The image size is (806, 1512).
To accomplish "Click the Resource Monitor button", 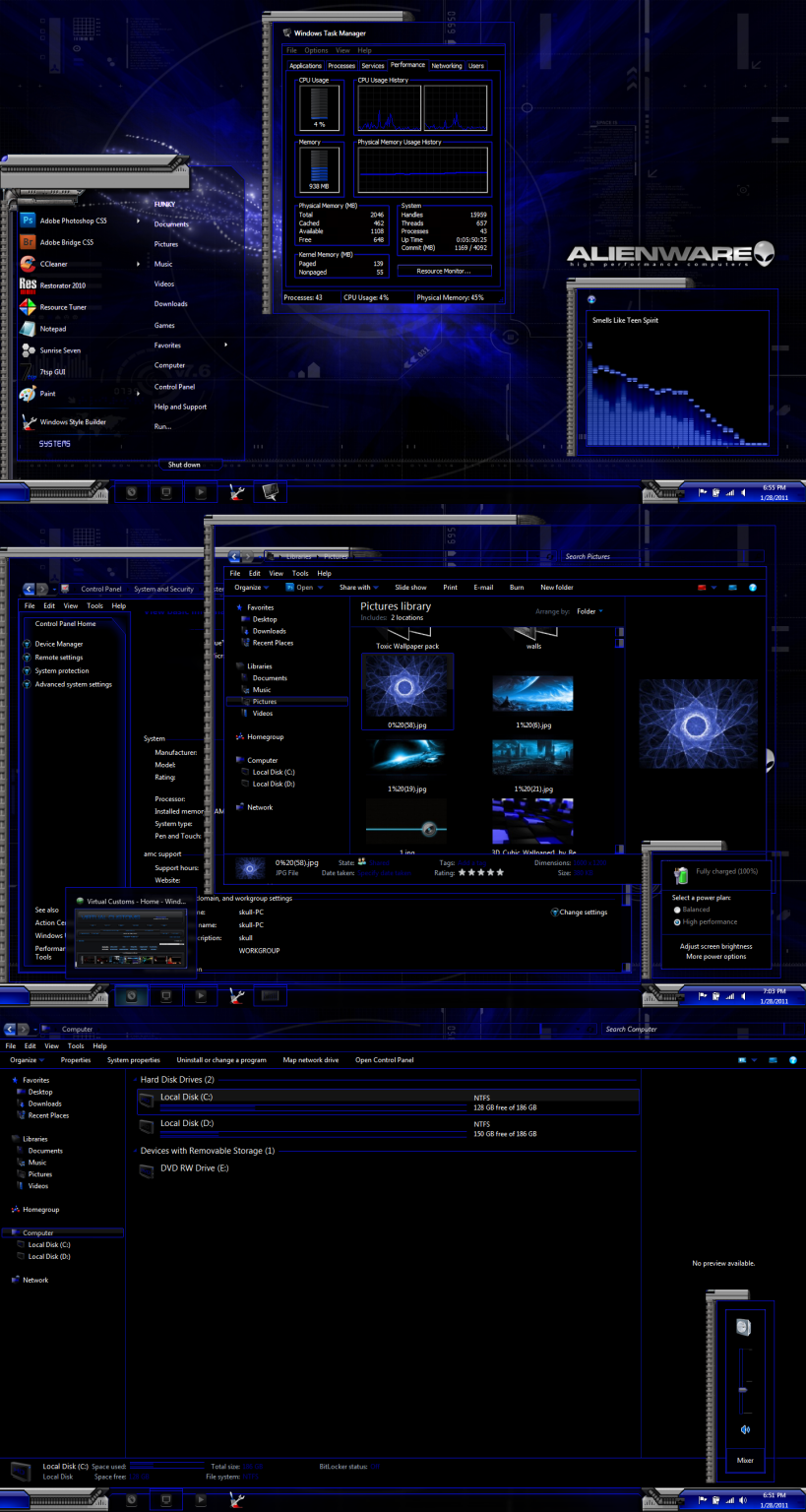I will pos(444,271).
